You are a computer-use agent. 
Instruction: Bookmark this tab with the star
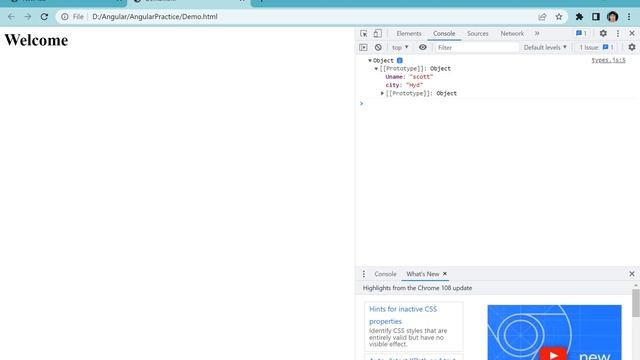pos(559,17)
